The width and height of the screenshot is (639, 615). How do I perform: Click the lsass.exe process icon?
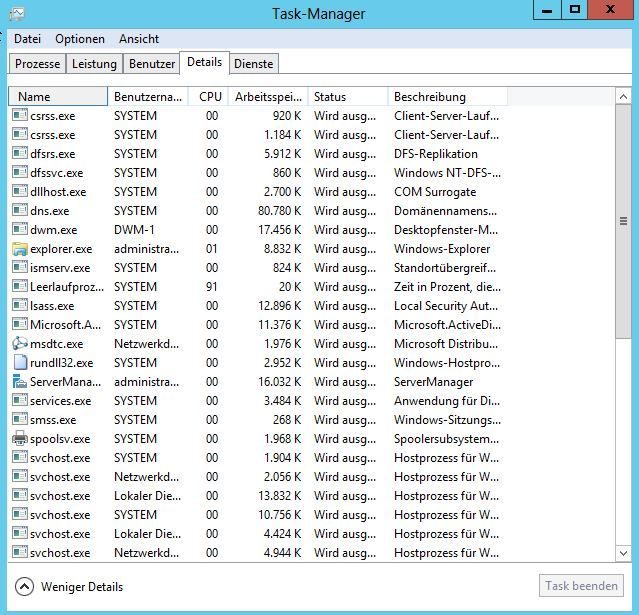(20, 306)
